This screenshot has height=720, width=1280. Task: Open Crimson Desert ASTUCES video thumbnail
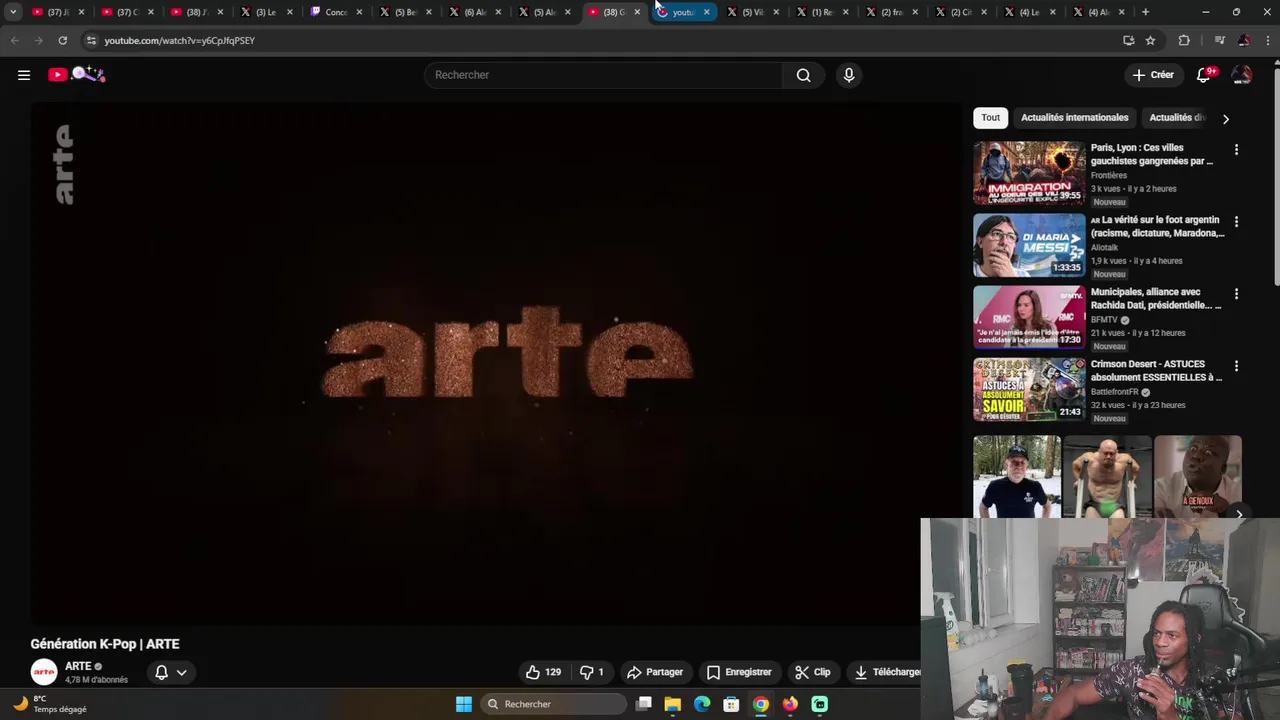1029,389
